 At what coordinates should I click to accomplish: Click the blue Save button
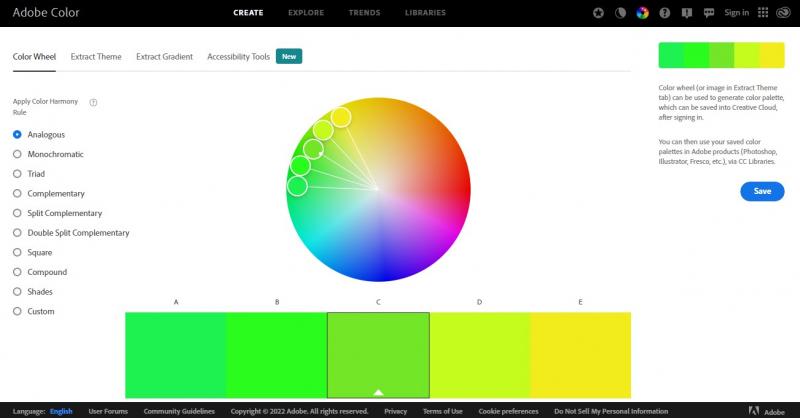pos(762,191)
